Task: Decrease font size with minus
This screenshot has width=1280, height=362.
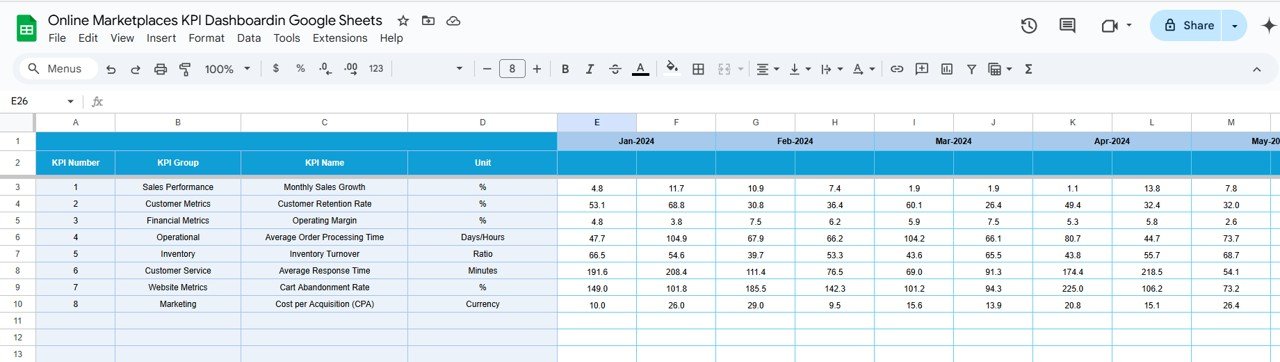Action: pyautogui.click(x=487, y=69)
